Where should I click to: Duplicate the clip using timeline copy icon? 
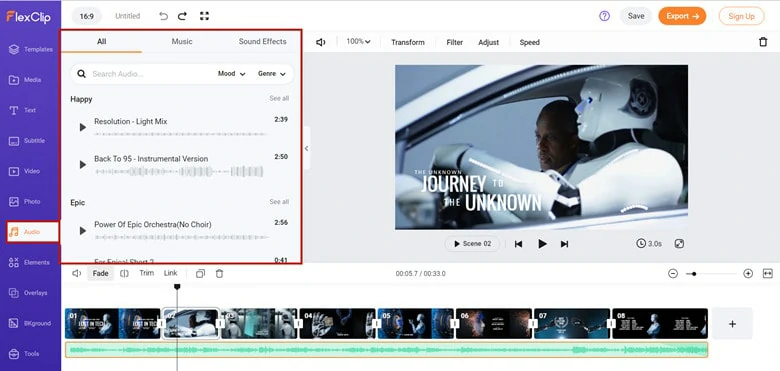(x=200, y=274)
